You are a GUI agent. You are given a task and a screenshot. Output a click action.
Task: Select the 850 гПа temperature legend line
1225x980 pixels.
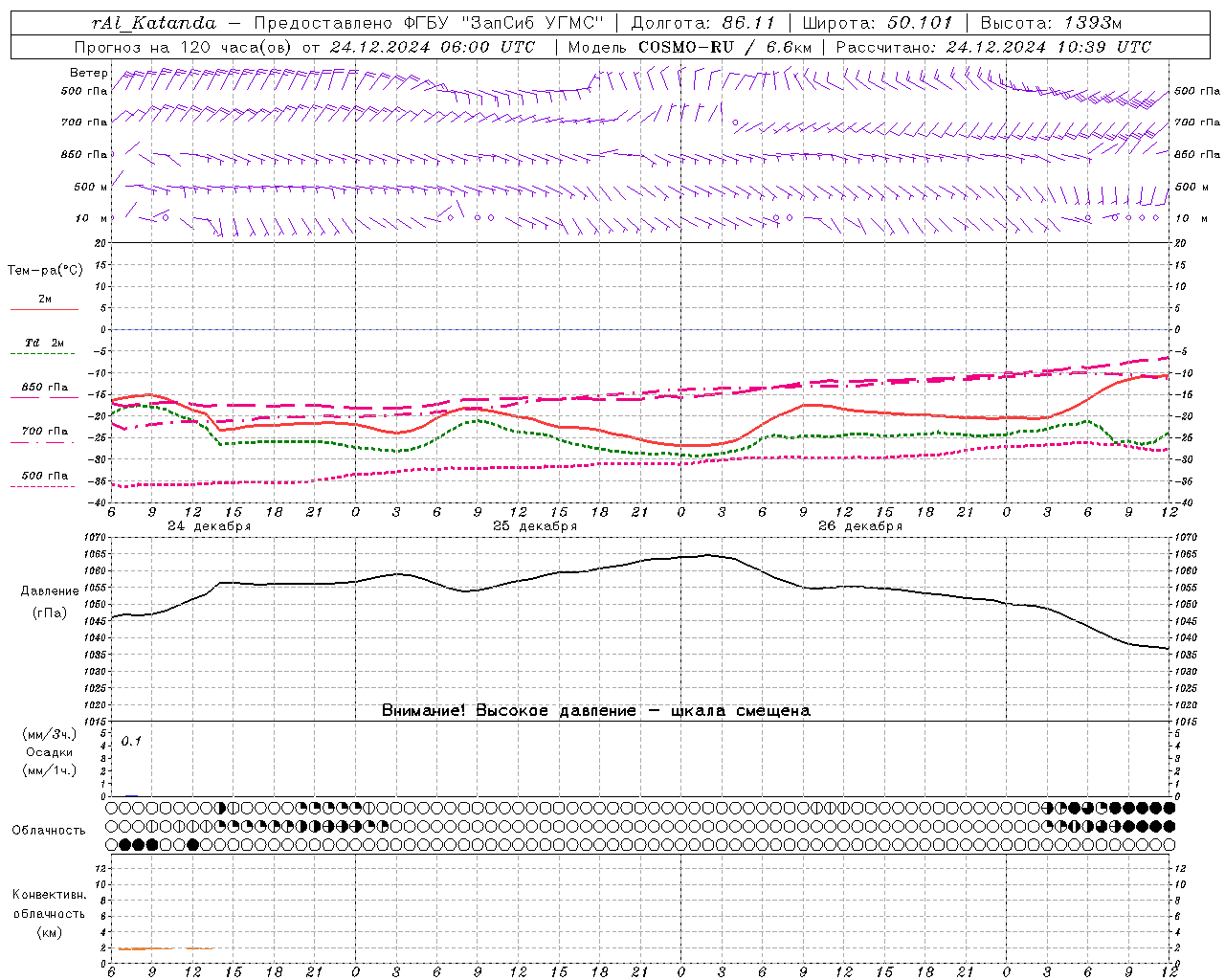[44, 396]
